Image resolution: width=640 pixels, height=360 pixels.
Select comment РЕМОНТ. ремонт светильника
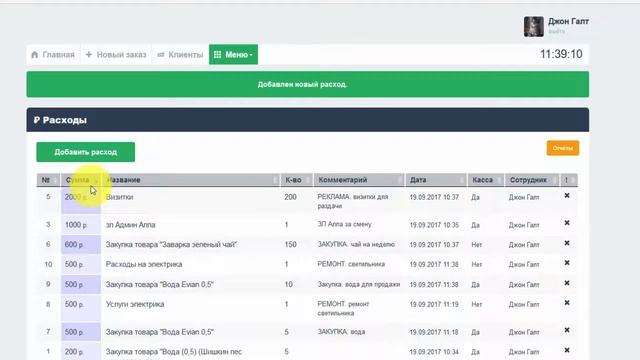343,309
